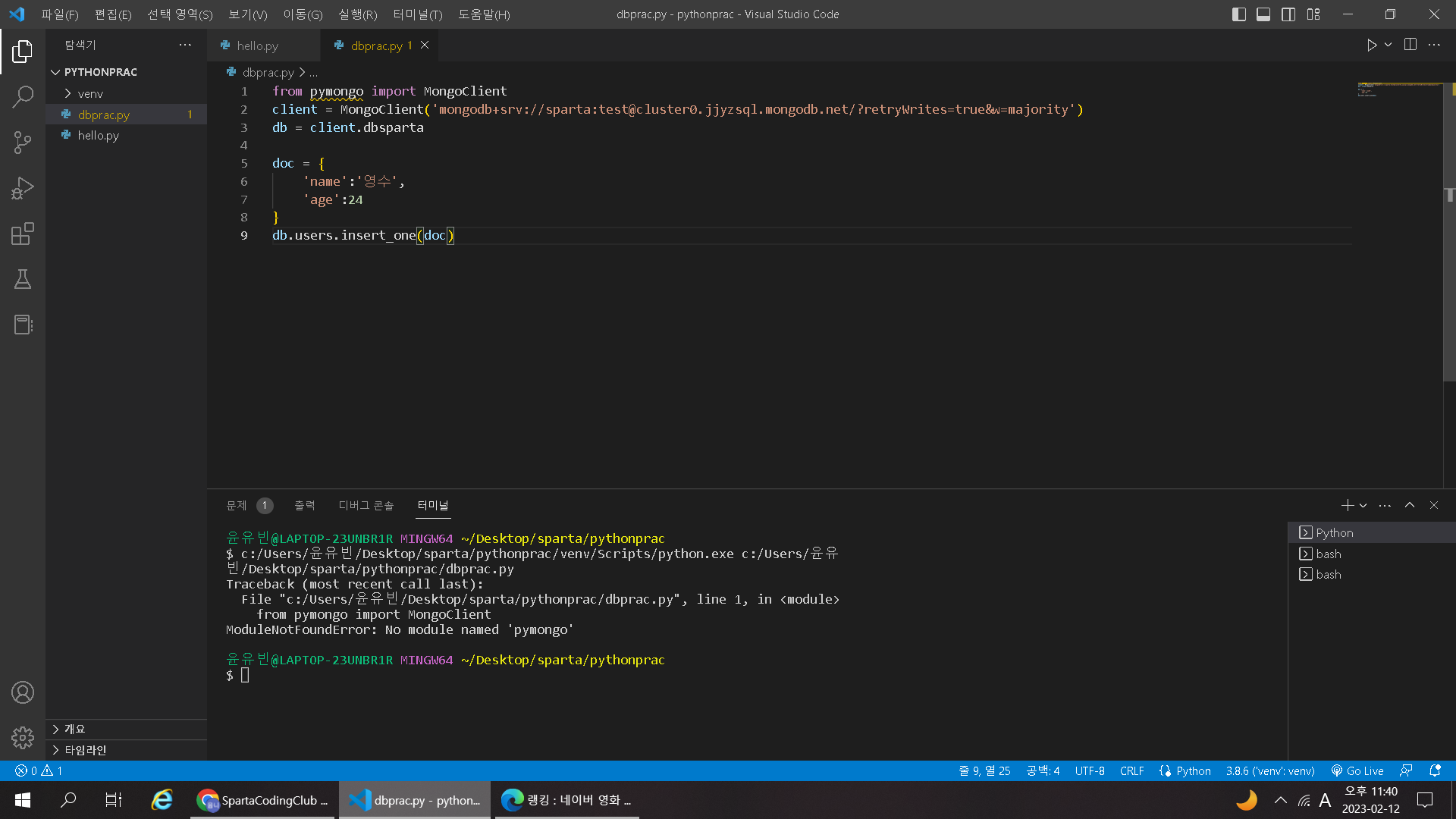Image resolution: width=1456 pixels, height=819 pixels.
Task: Select the Python interpreter 3.8.6 venv
Action: (1270, 771)
